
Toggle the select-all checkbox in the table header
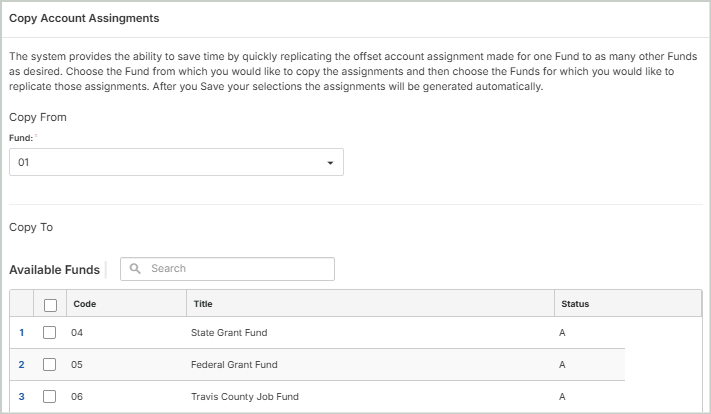50,305
